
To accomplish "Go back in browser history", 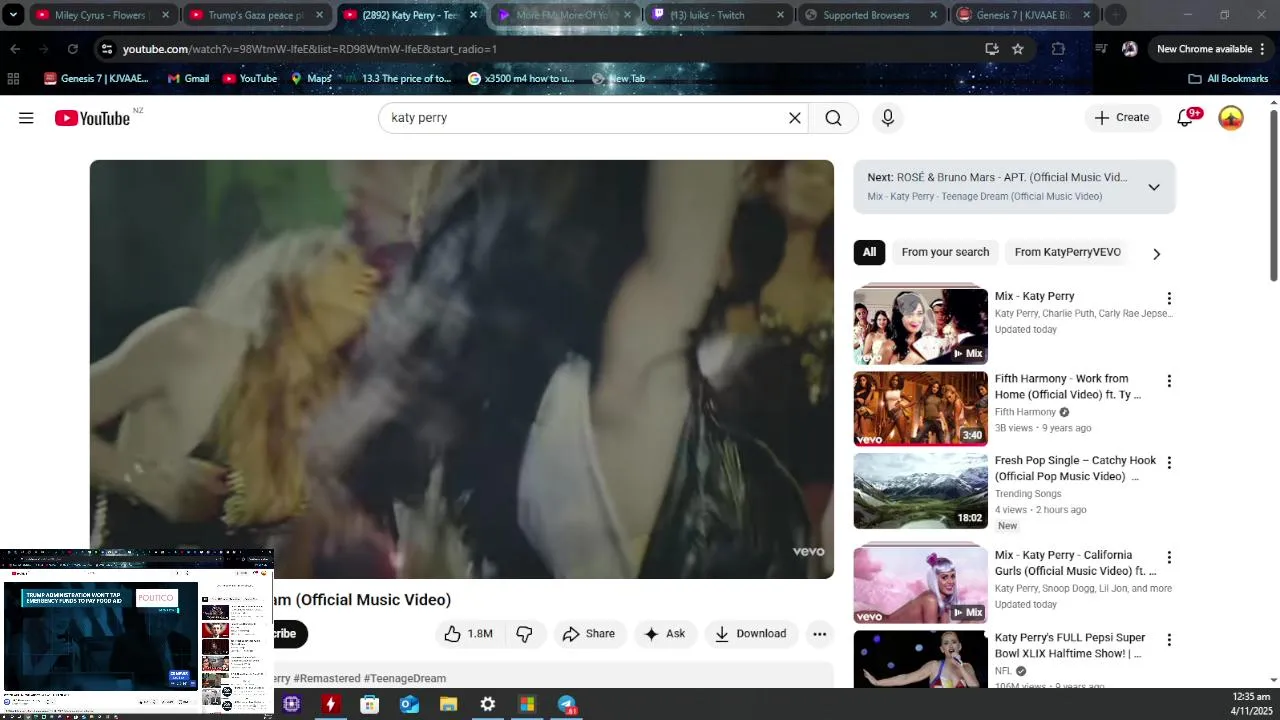I will [x=15, y=49].
